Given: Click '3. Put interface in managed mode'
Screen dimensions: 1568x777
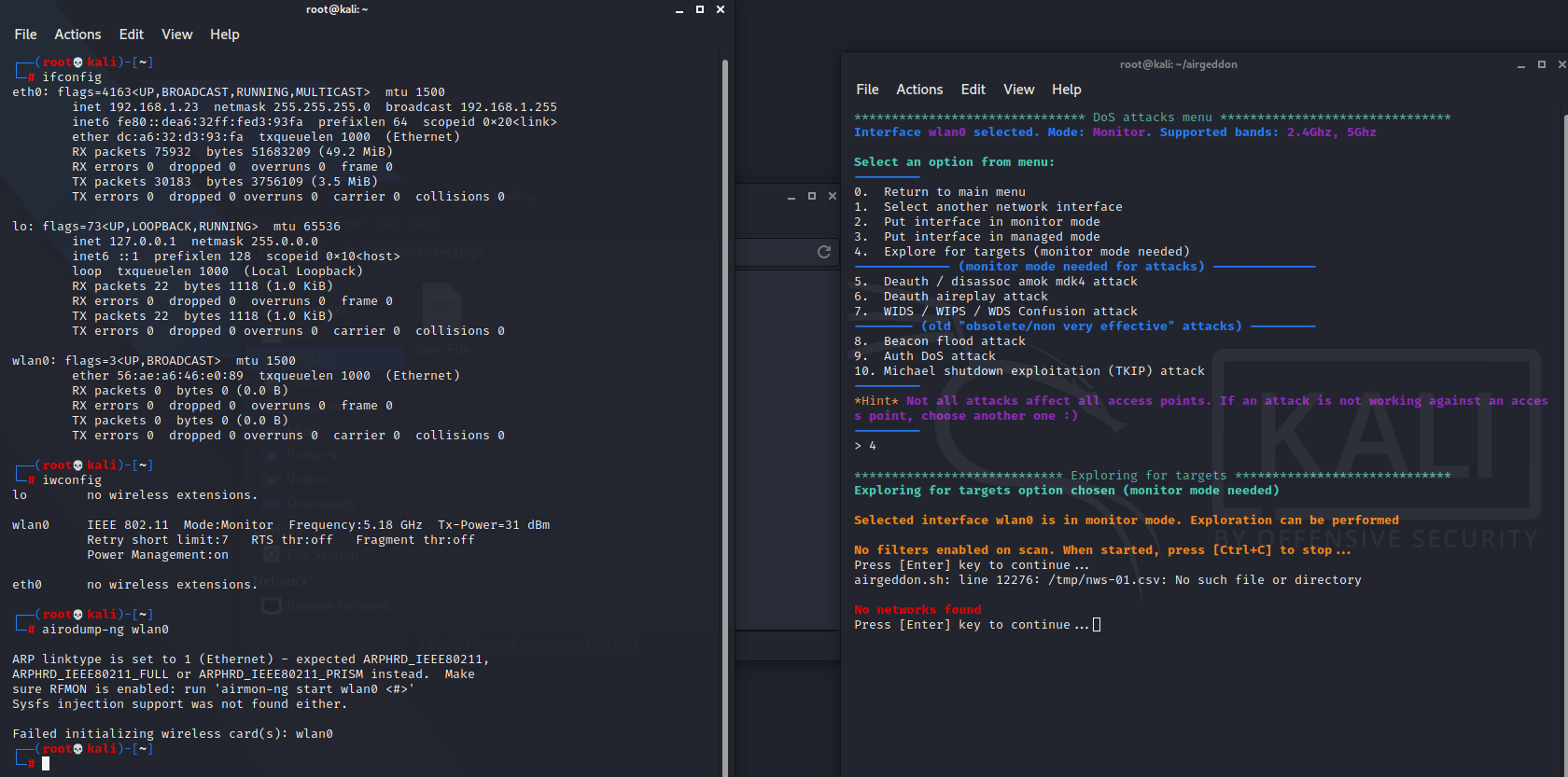Looking at the screenshot, I should pos(977,237).
